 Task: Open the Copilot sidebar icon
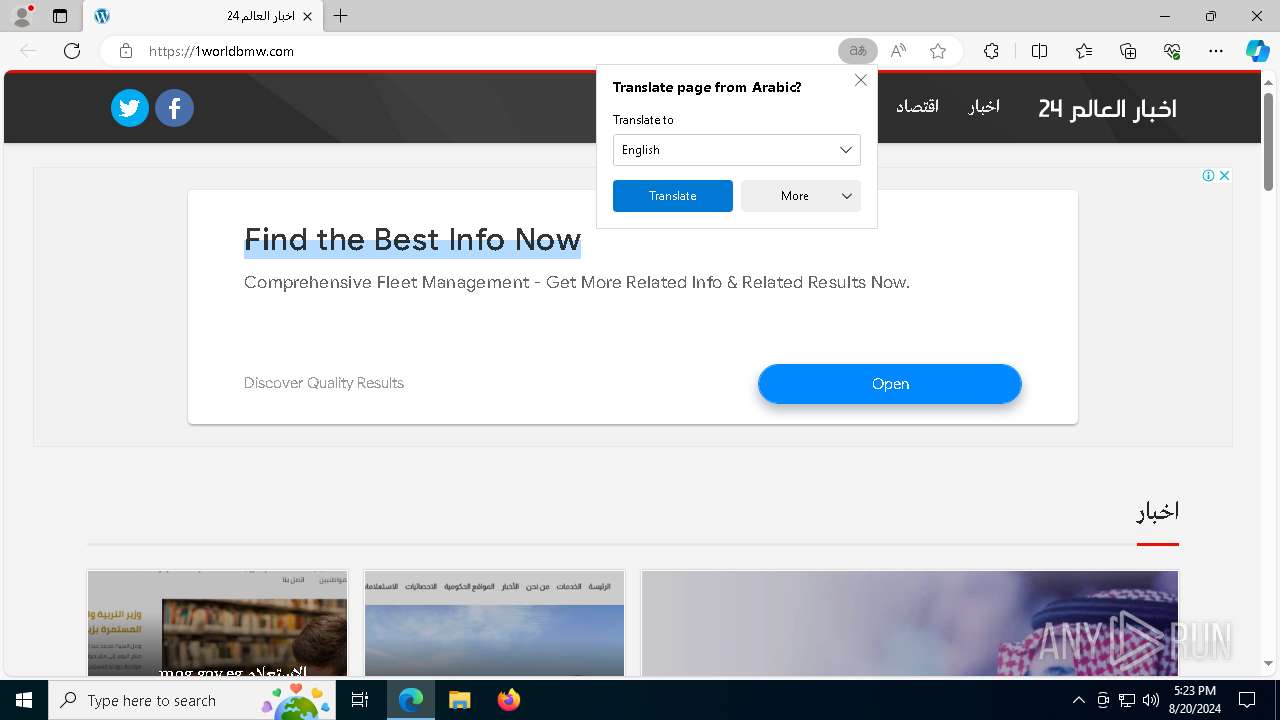(1257, 51)
